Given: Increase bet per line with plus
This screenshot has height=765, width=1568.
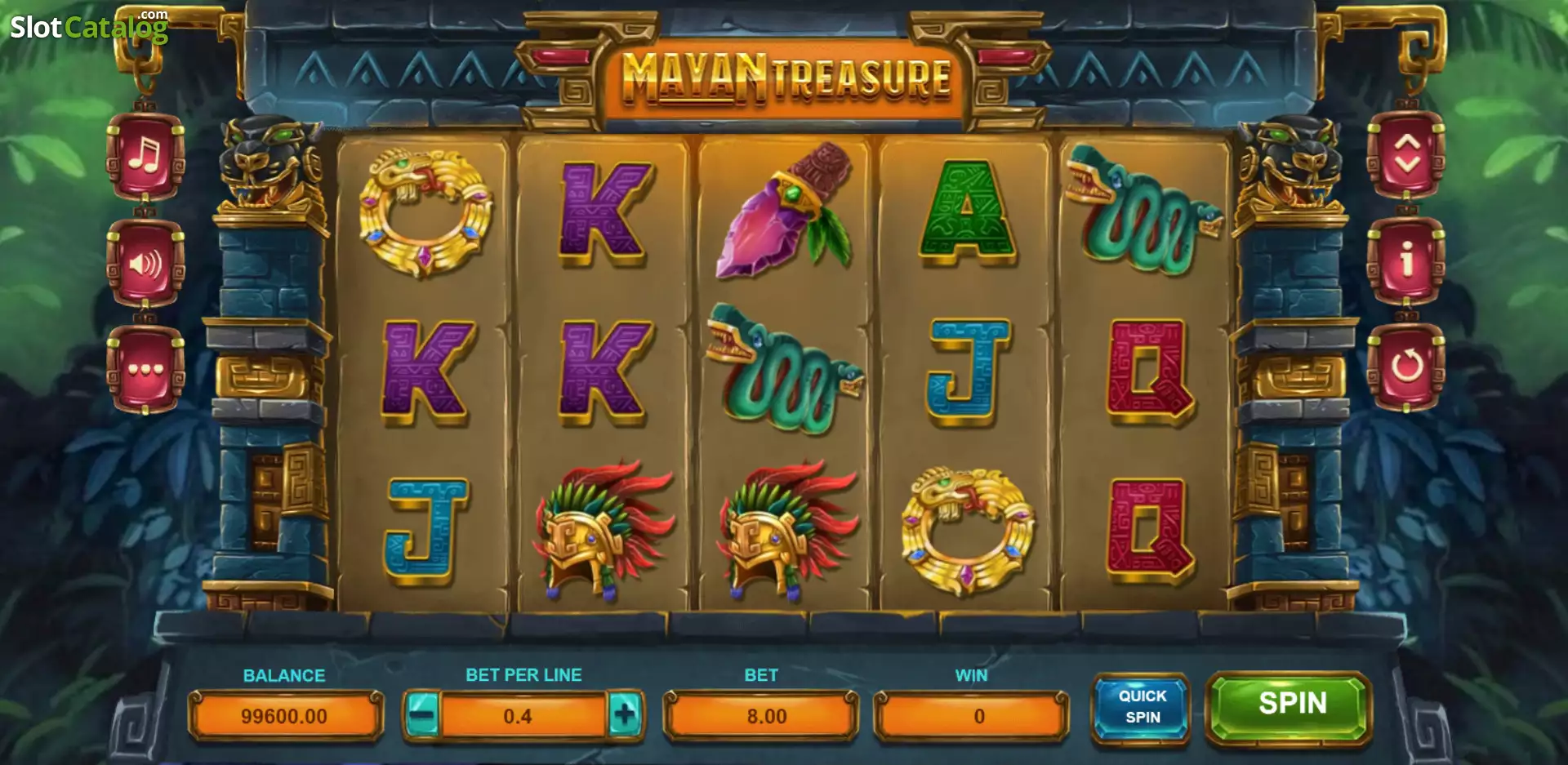Looking at the screenshot, I should [x=625, y=716].
